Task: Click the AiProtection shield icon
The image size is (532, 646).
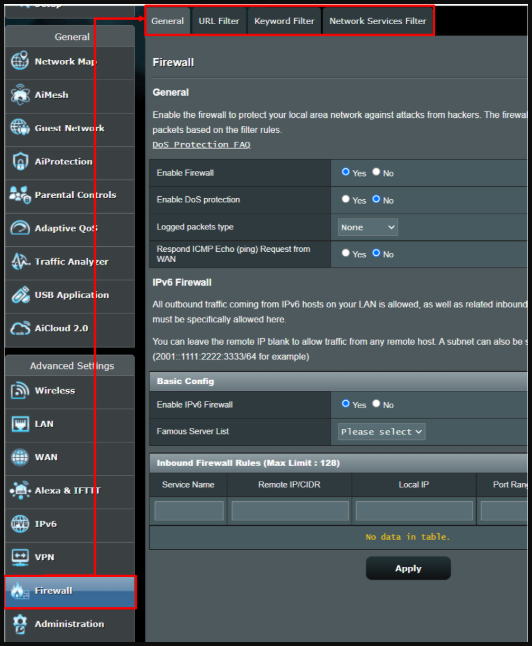Action: pos(20,161)
